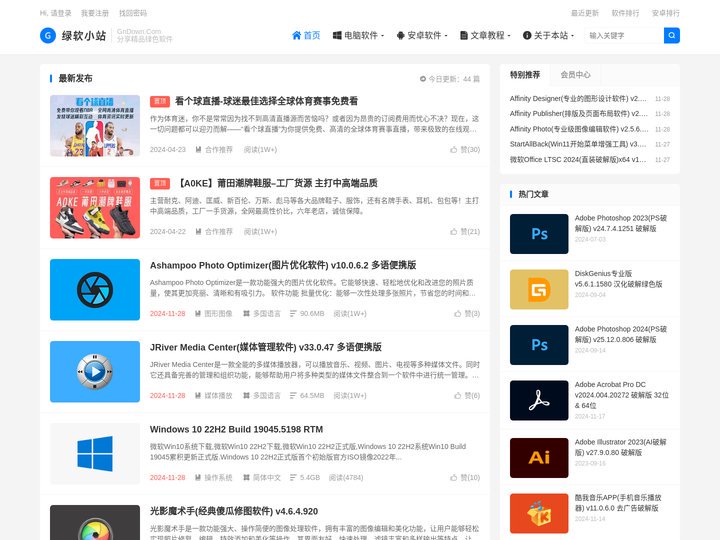Open the A0KE 莆田潮牌鞋服 article title
Image resolution: width=720 pixels, height=540 pixels.
click(x=277, y=183)
